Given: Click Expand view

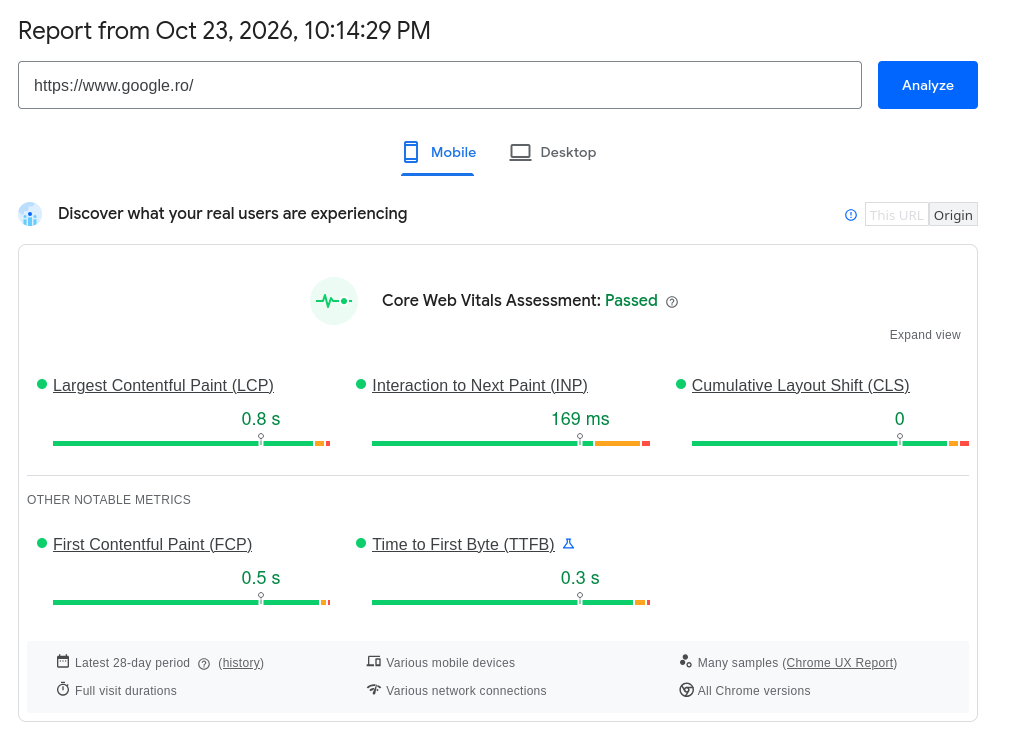Looking at the screenshot, I should 925,335.
